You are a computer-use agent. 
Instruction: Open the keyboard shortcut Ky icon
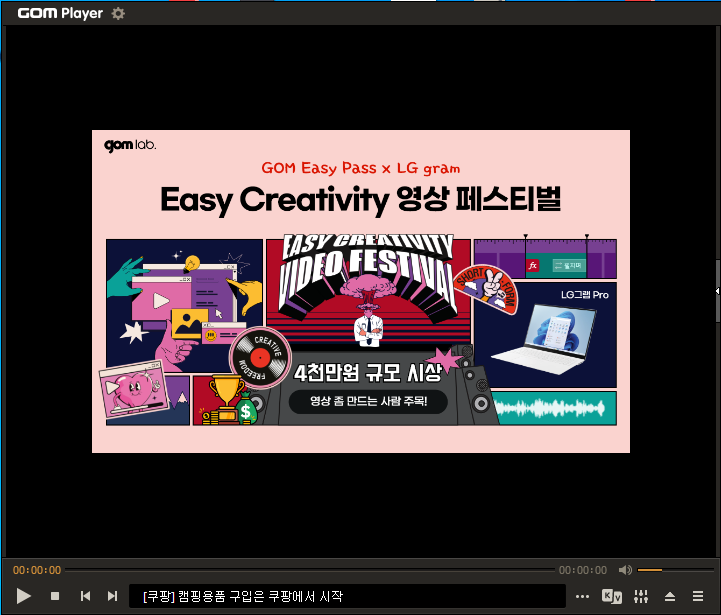click(612, 596)
